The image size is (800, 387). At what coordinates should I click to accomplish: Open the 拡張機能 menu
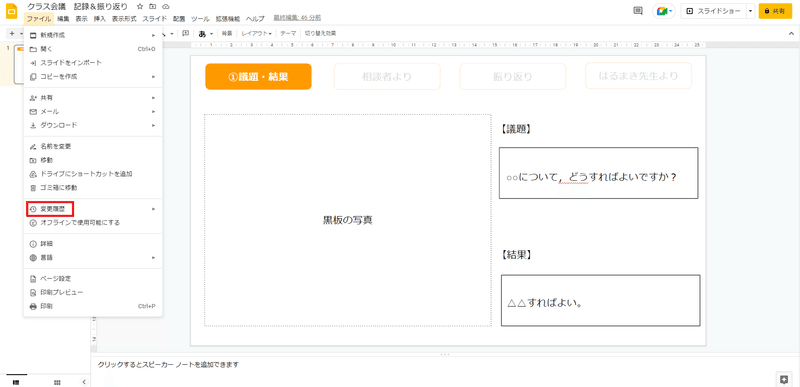(x=228, y=19)
